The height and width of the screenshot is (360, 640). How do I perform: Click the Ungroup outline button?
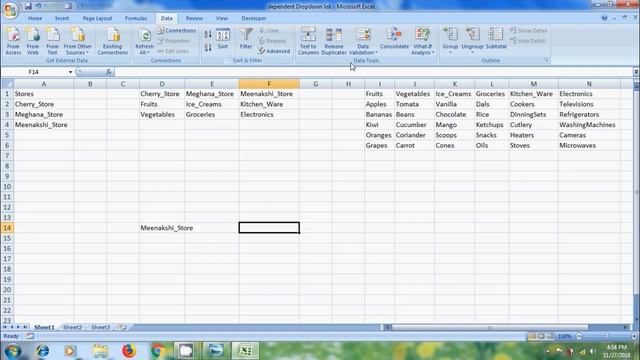pyautogui.click(x=472, y=40)
